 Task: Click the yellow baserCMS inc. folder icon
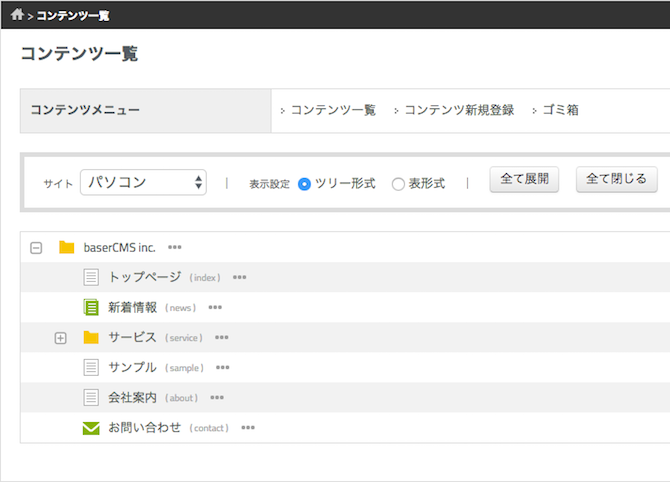[x=67, y=247]
